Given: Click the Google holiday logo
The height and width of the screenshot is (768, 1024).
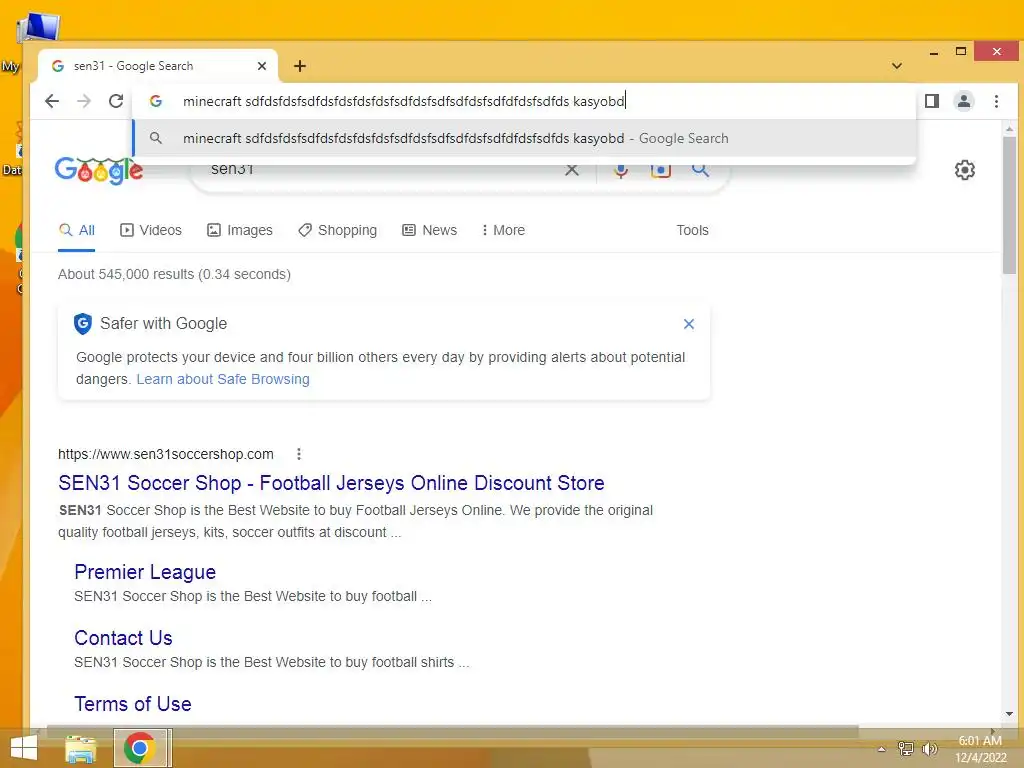Looking at the screenshot, I should click(99, 170).
